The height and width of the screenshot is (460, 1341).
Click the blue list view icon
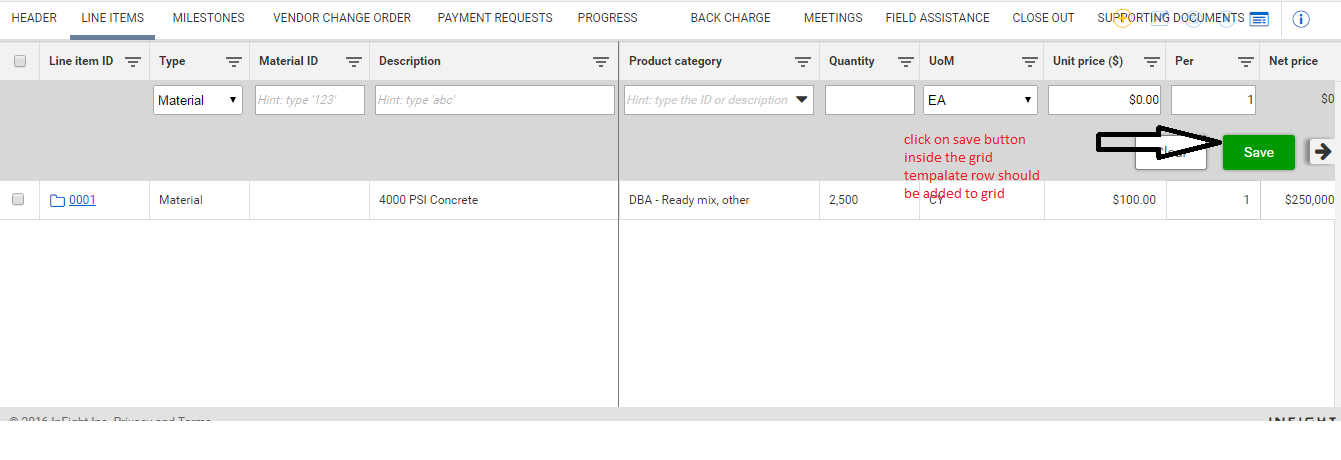pyautogui.click(x=1259, y=19)
